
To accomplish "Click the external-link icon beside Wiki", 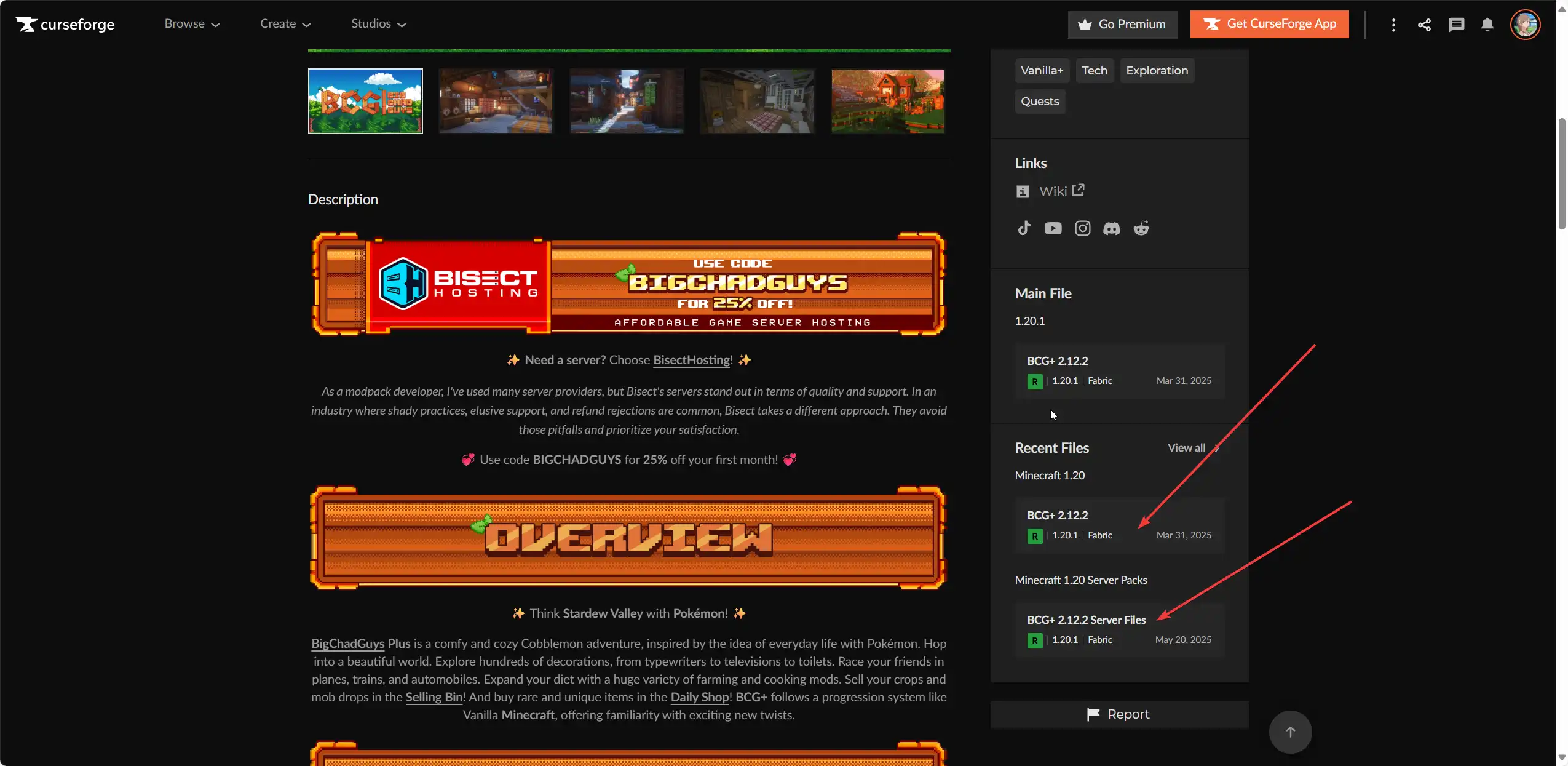I will point(1078,190).
